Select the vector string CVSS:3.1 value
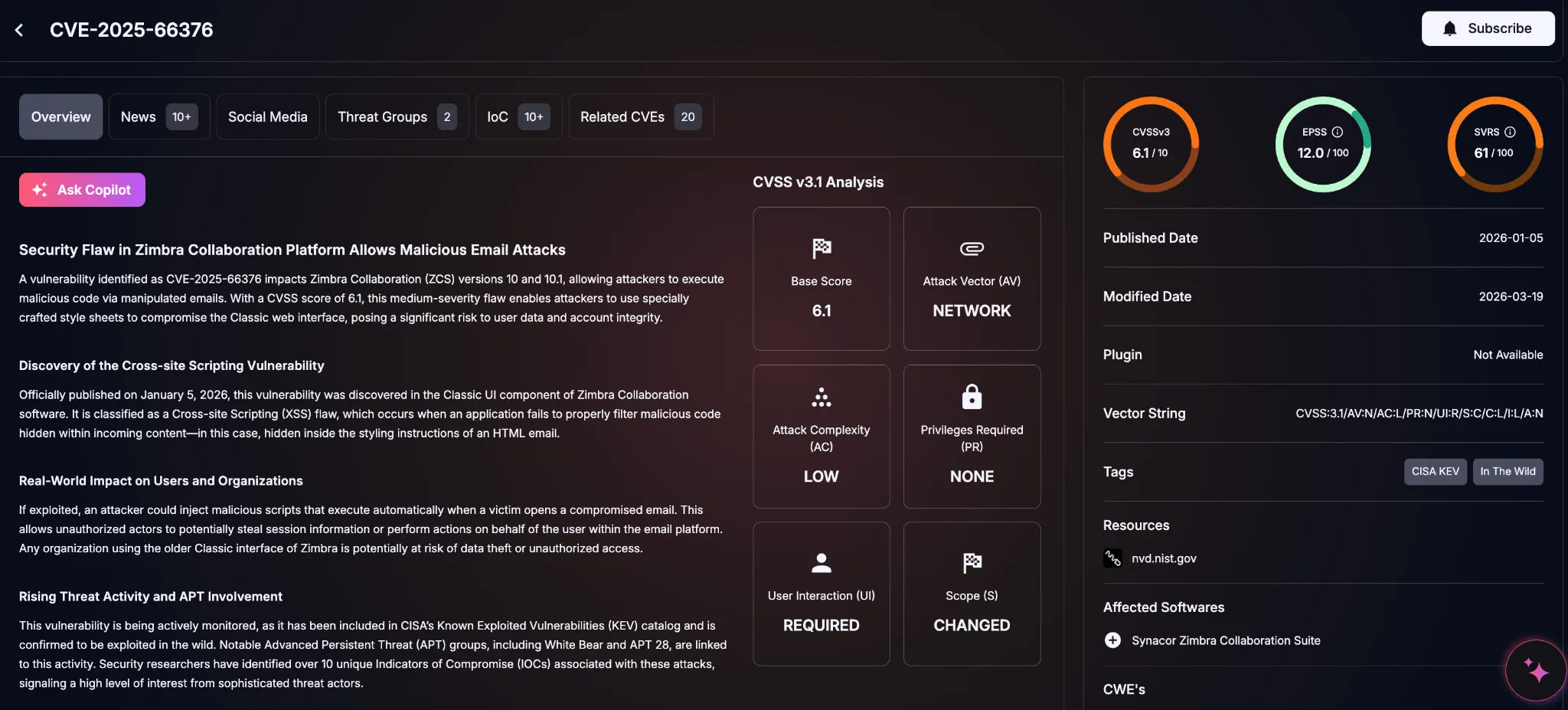 (1419, 414)
